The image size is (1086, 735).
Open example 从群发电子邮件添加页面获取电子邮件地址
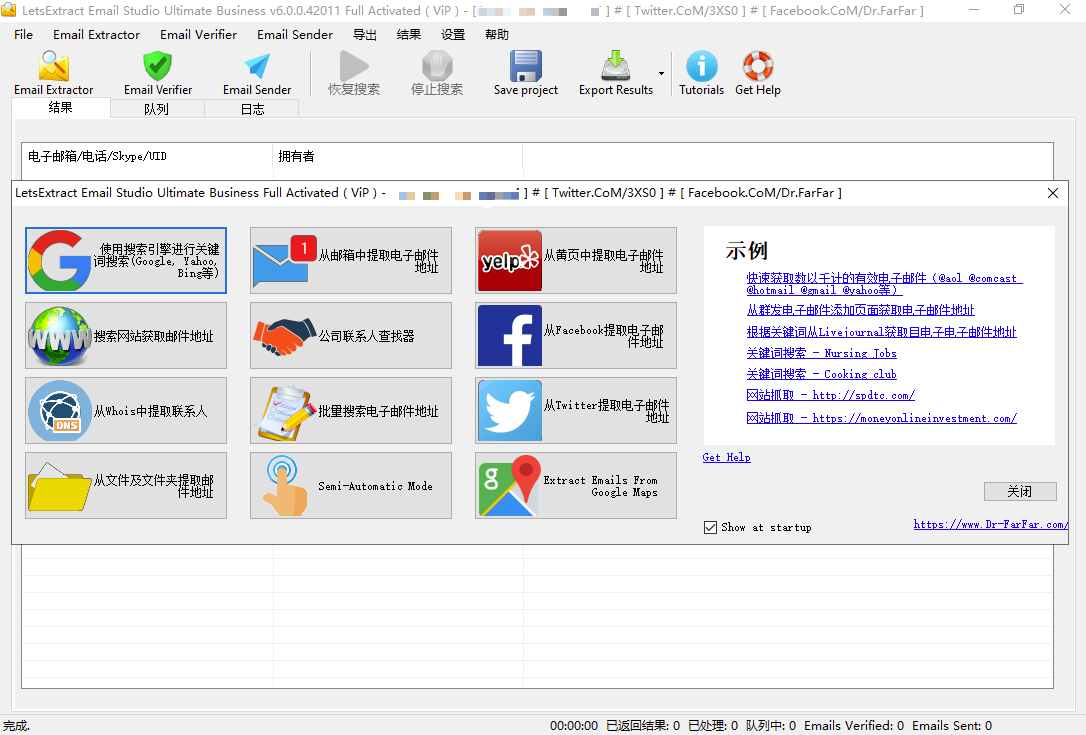(860, 310)
